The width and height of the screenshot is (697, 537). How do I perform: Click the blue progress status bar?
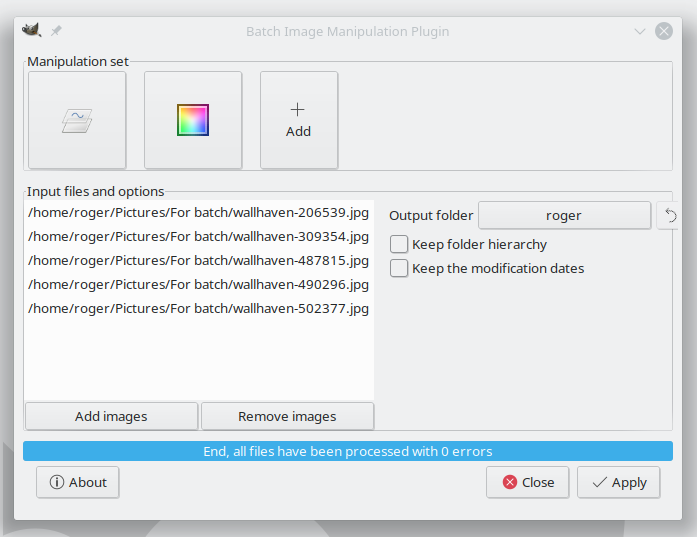pos(348,451)
